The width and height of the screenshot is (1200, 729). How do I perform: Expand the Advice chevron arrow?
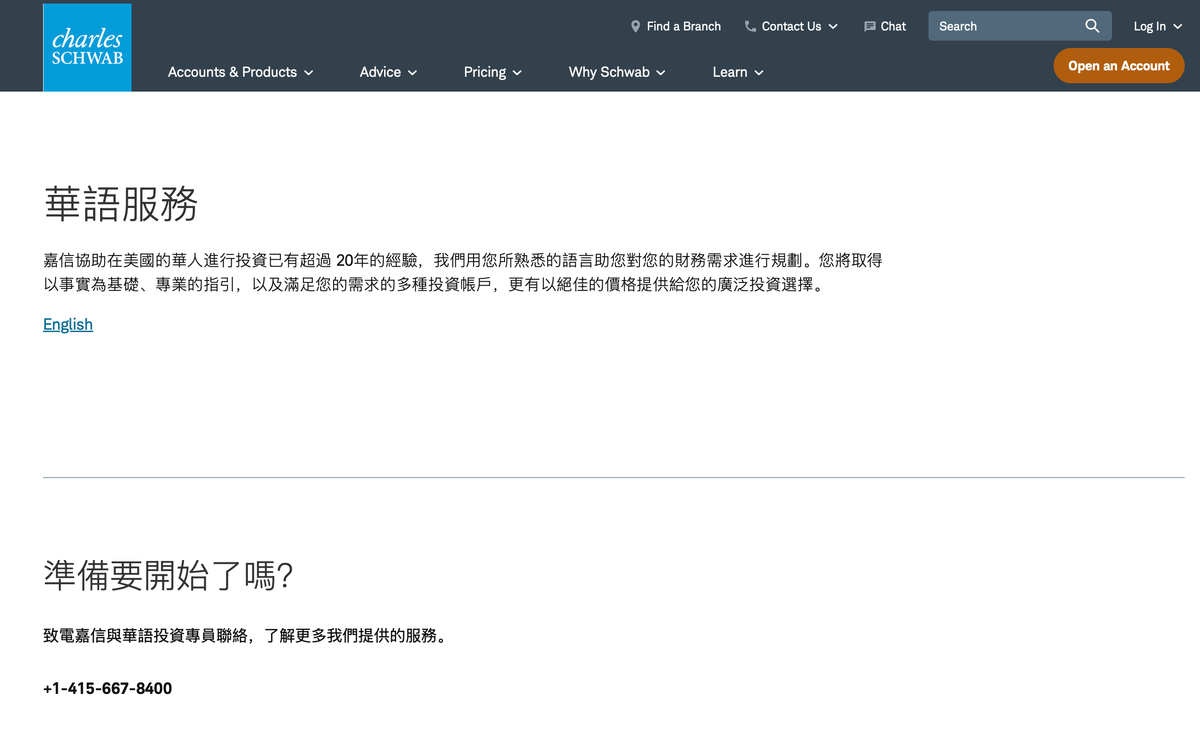pyautogui.click(x=412, y=73)
